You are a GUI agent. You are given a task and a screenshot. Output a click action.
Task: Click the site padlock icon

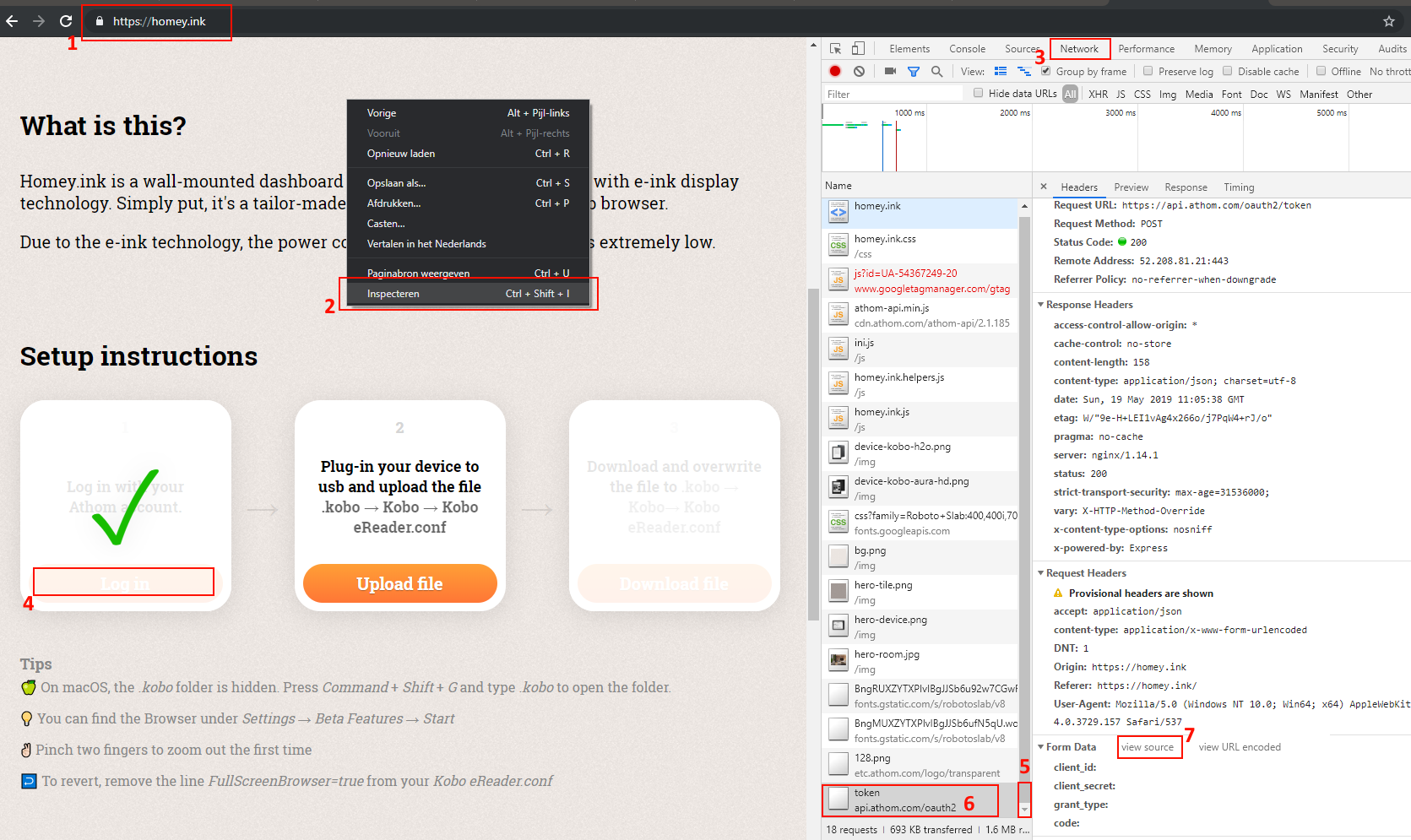pyautogui.click(x=100, y=21)
